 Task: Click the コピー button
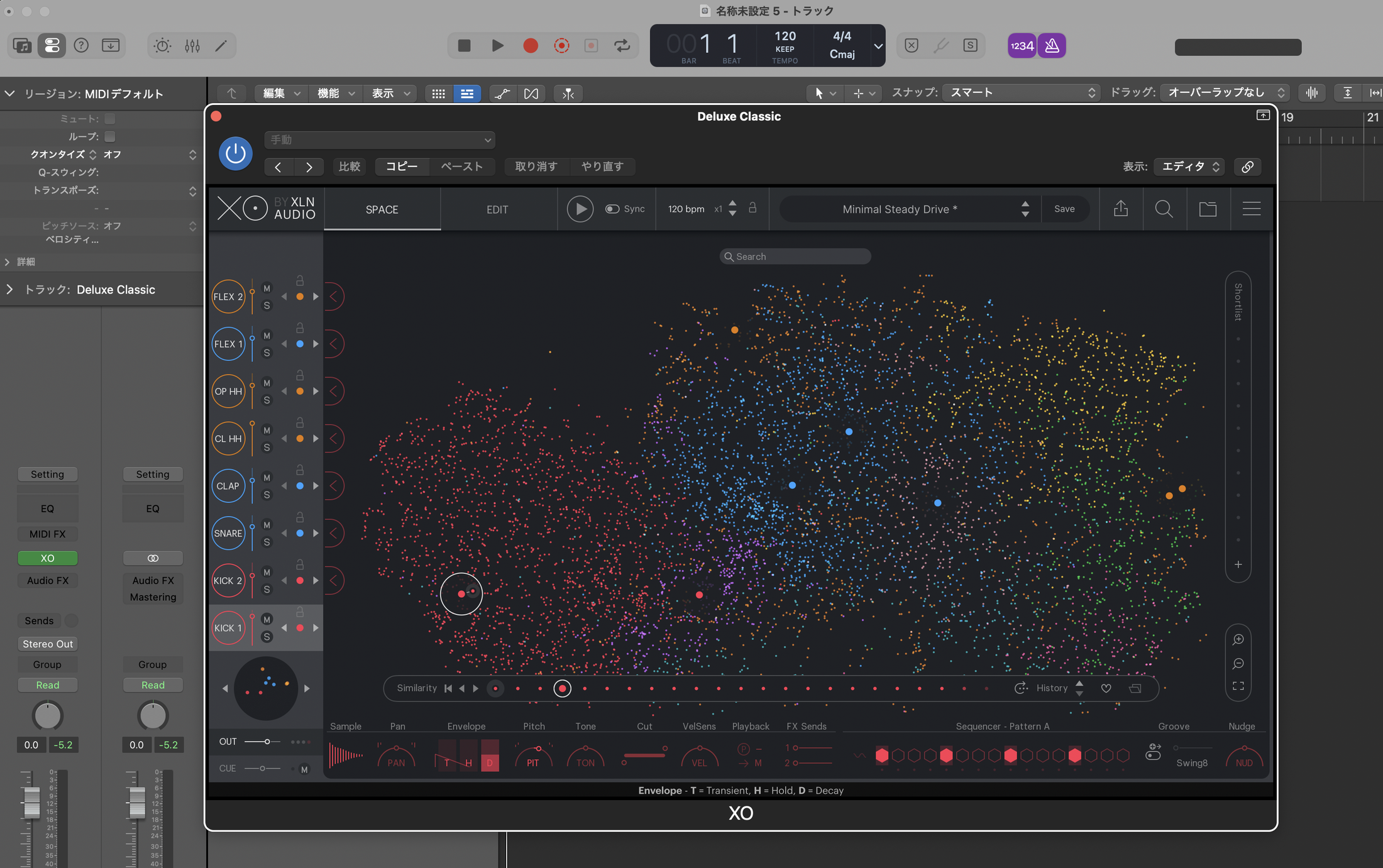402,167
